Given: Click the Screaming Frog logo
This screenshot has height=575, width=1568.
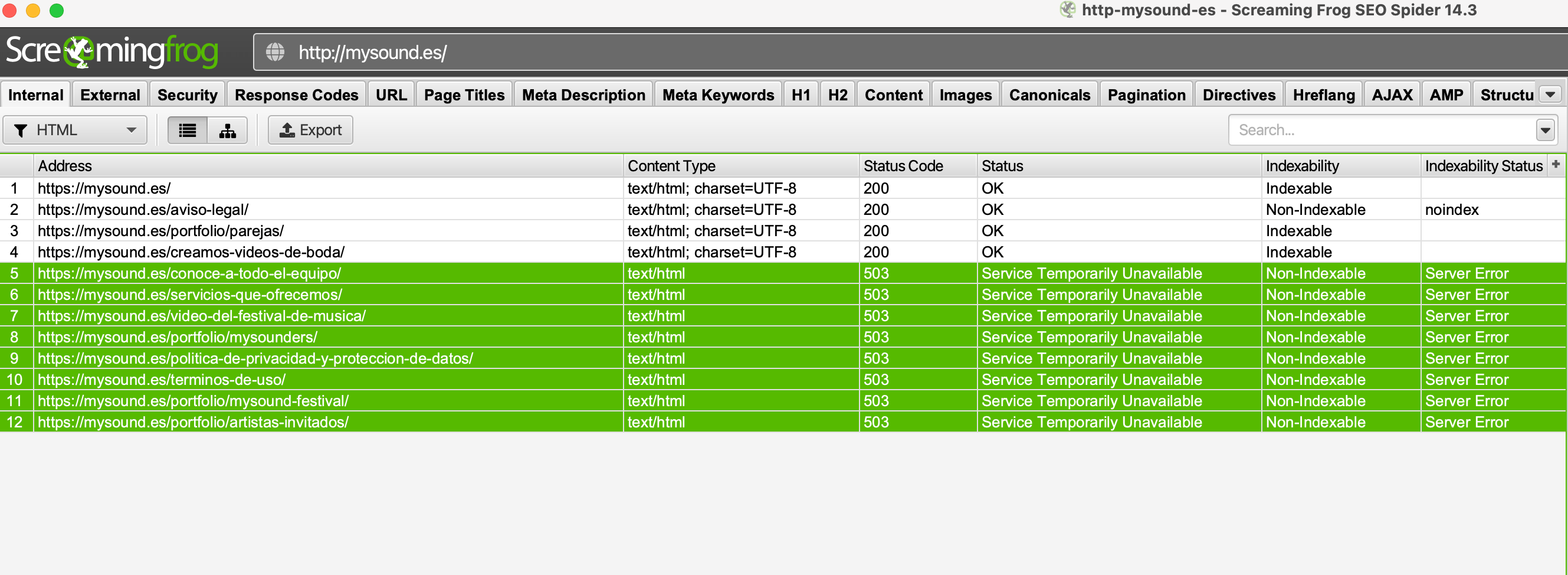Looking at the screenshot, I should pyautogui.click(x=112, y=52).
